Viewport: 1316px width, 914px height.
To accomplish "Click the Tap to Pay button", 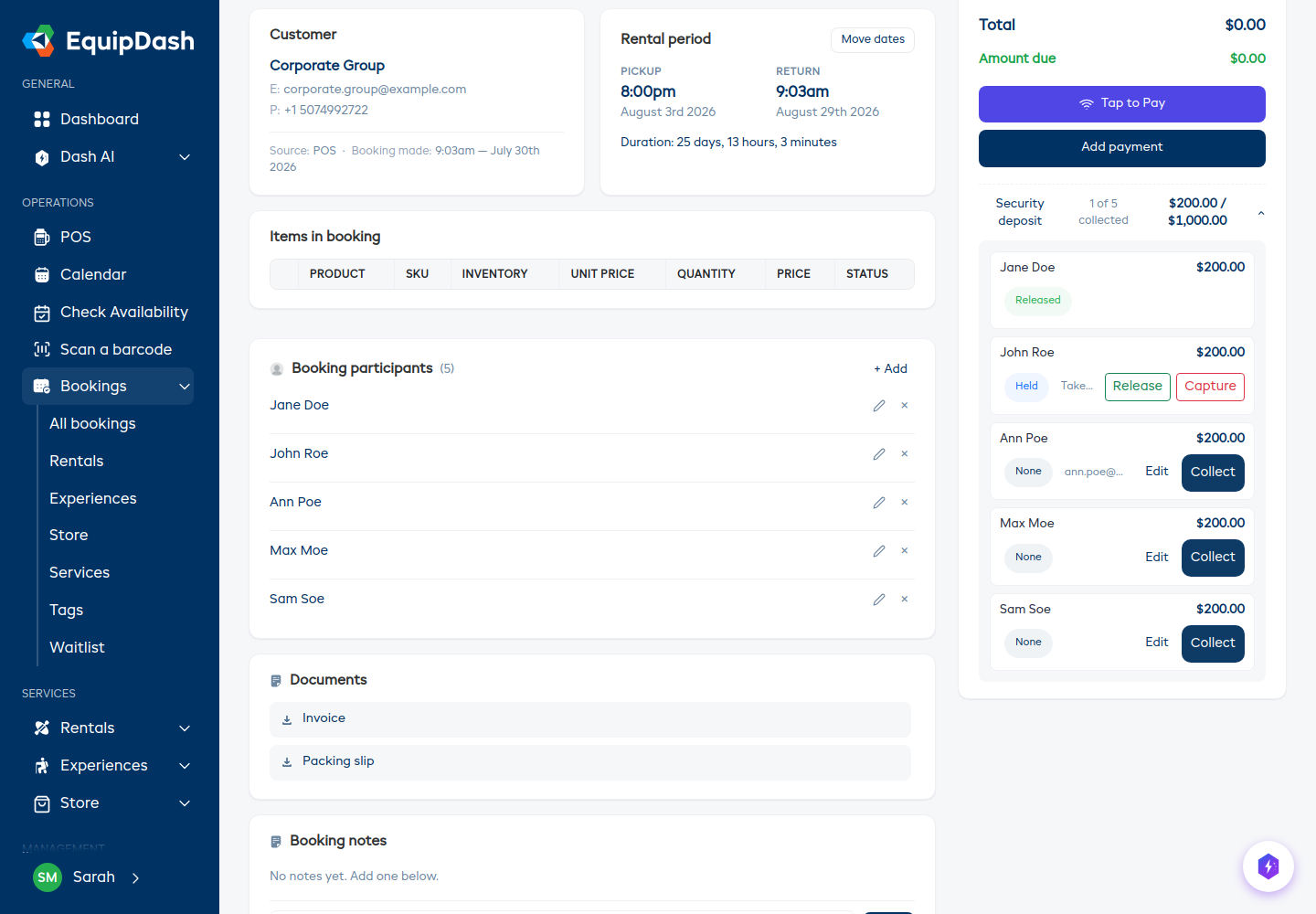I will pyautogui.click(x=1122, y=104).
